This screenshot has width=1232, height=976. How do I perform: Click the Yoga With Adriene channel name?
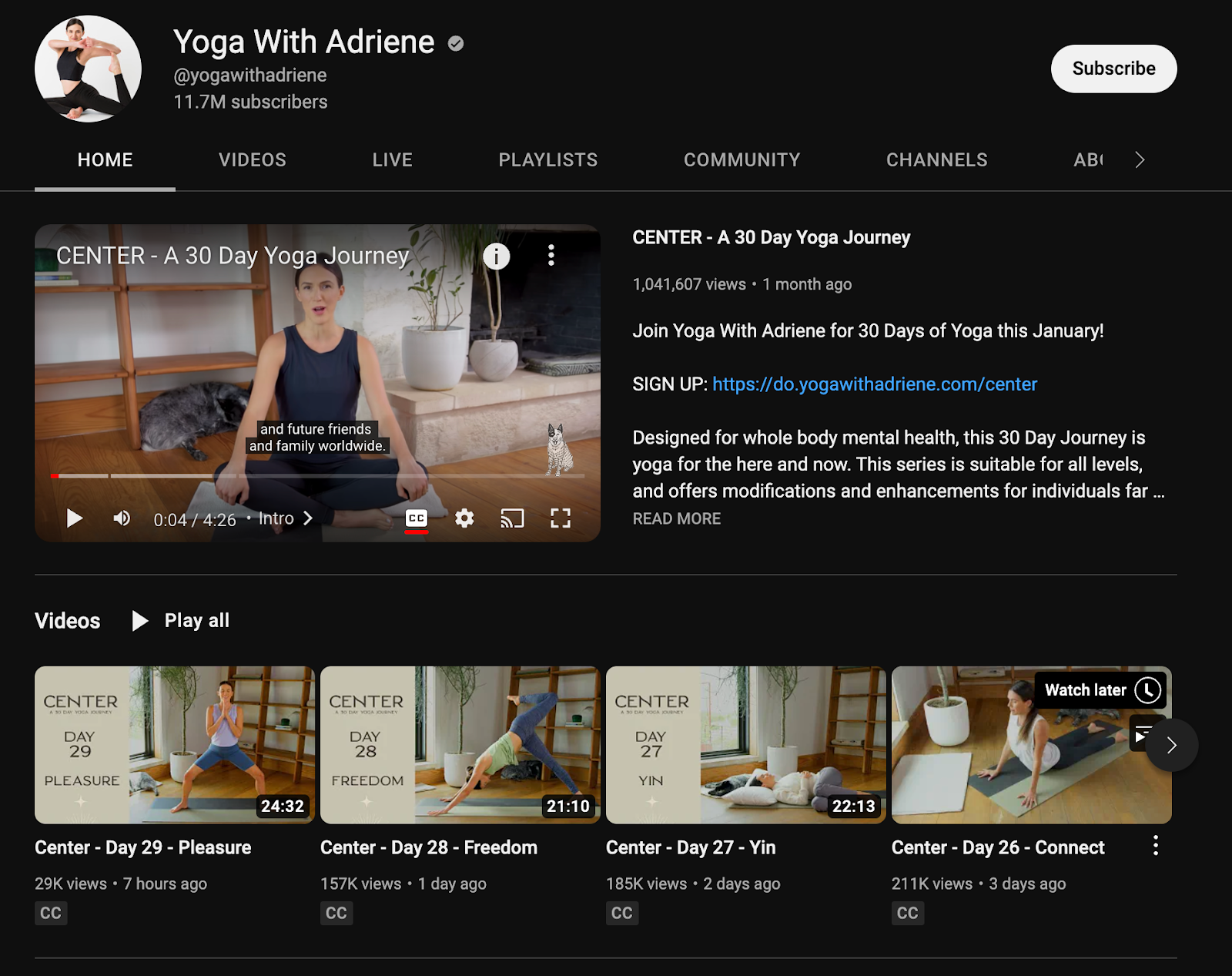[x=304, y=42]
